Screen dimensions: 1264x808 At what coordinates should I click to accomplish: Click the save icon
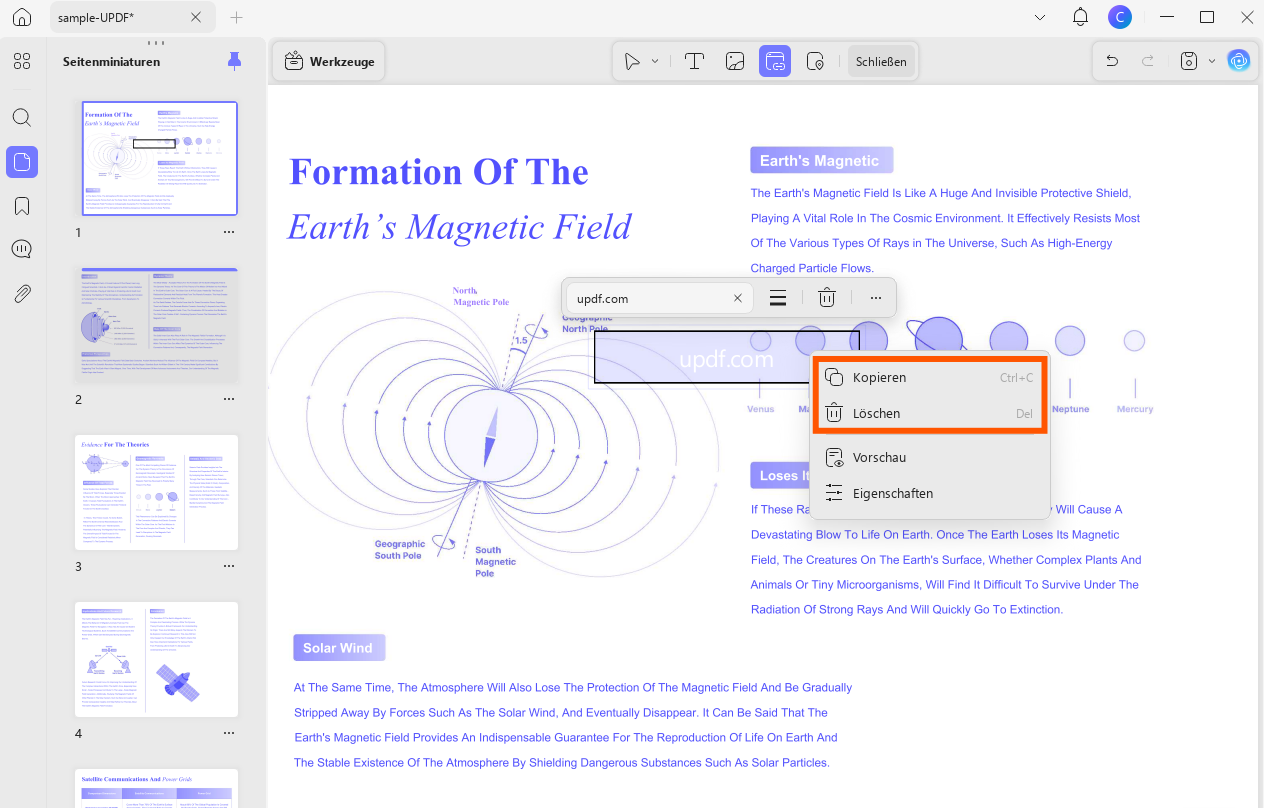coord(1189,61)
